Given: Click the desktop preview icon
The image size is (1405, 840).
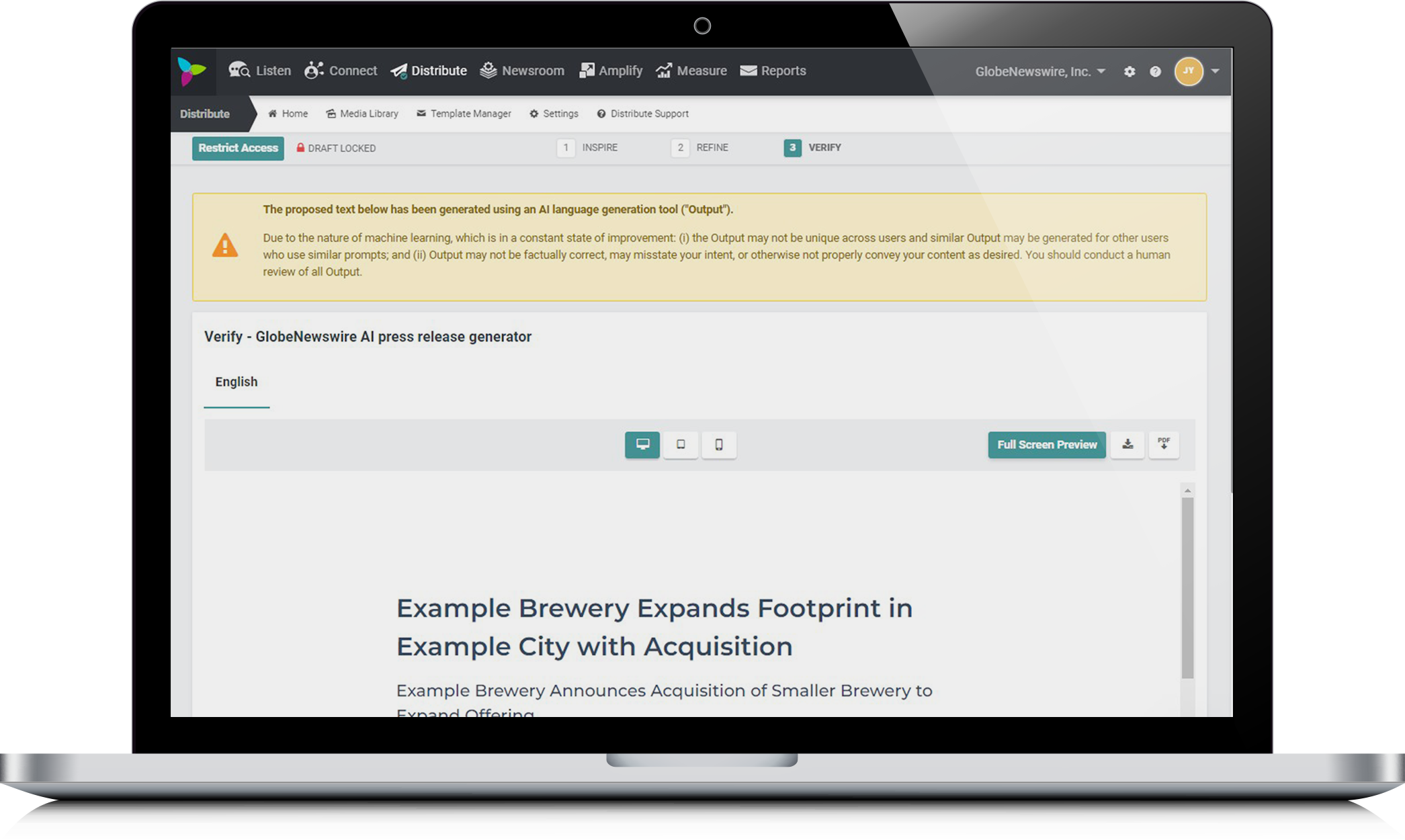Looking at the screenshot, I should point(642,444).
